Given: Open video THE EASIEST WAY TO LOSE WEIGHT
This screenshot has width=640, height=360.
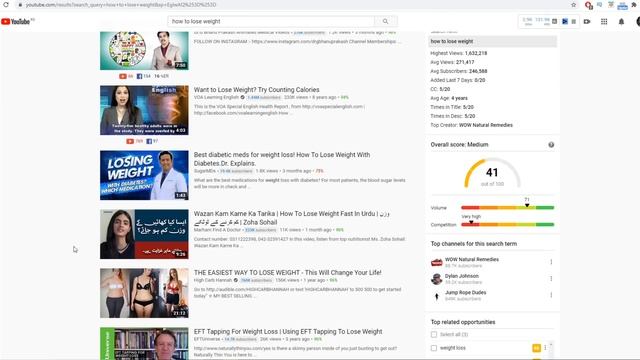Looking at the screenshot, I should pyautogui.click(x=288, y=272).
